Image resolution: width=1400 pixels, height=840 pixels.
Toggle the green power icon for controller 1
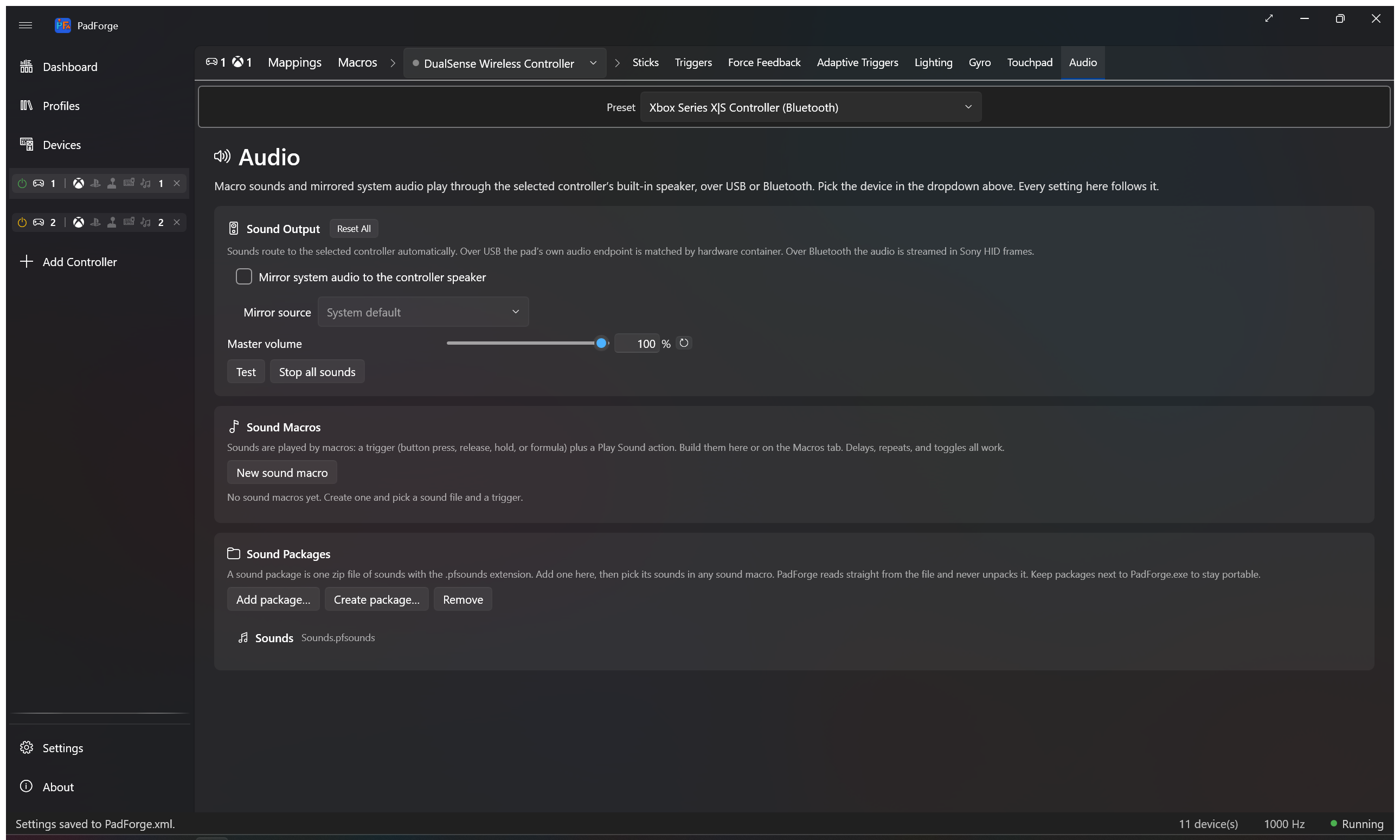point(22,183)
